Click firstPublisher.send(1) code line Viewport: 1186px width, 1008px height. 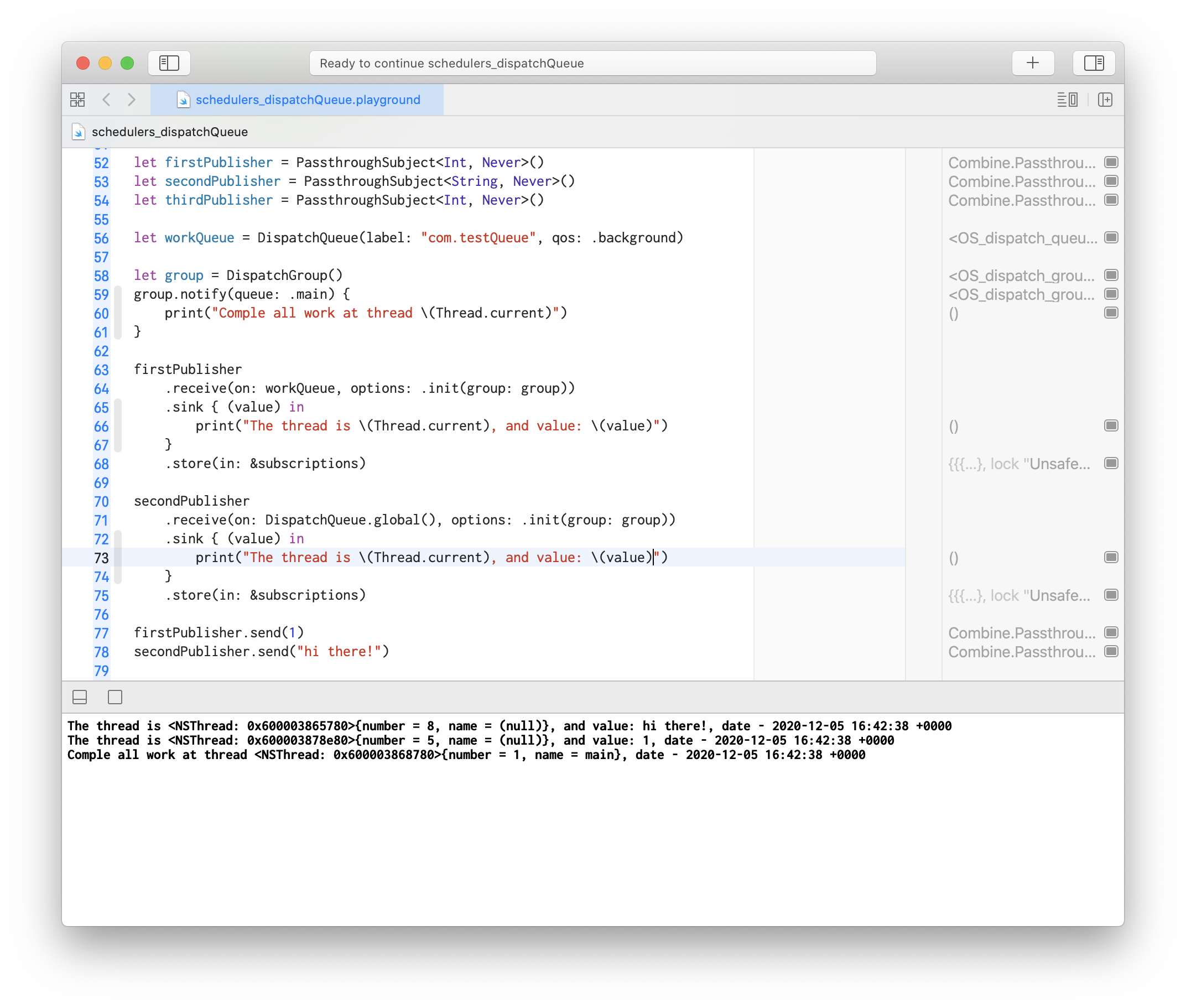[x=219, y=632]
